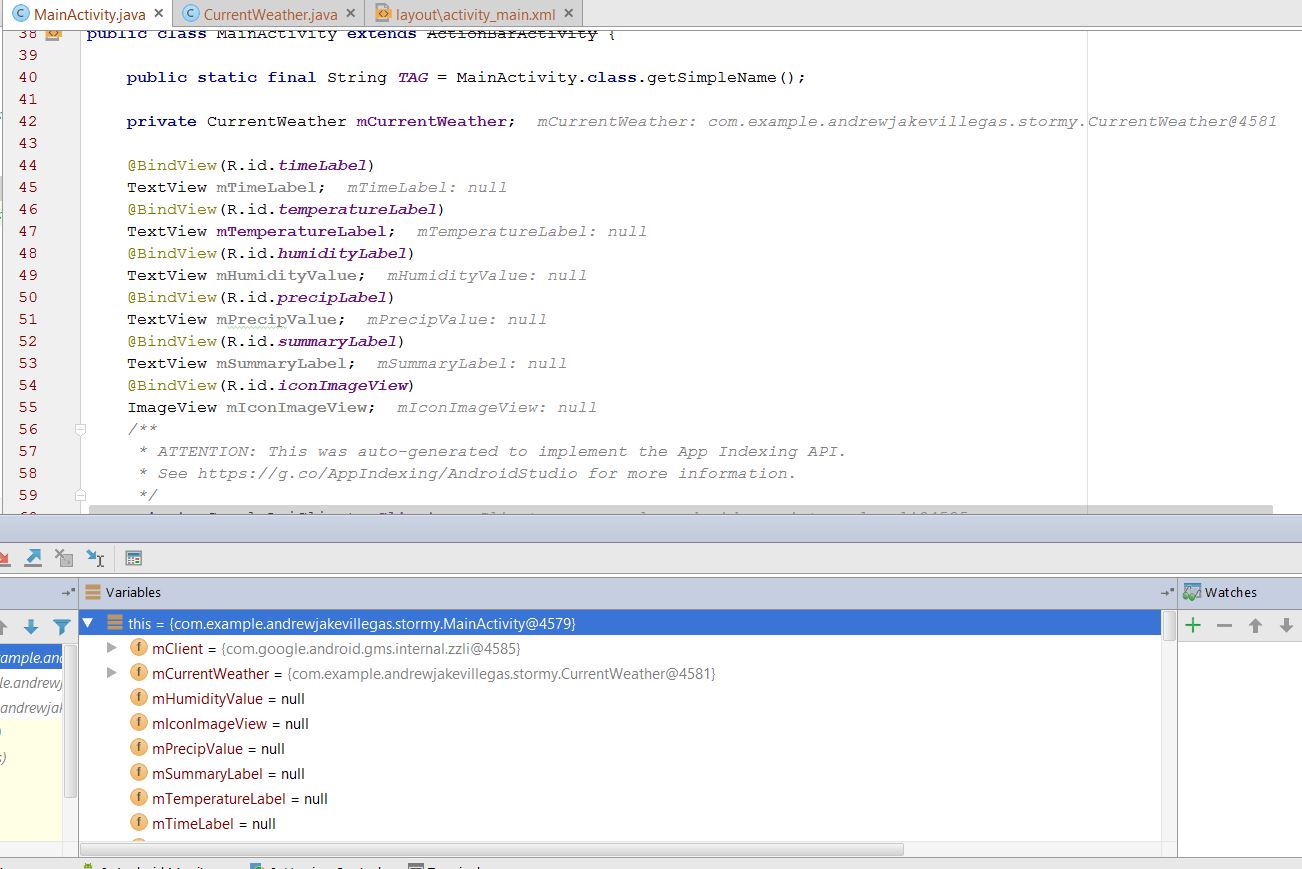Screen dimensions: 1302x869
Task: Expand the mClient variable node
Action: [x=112, y=648]
